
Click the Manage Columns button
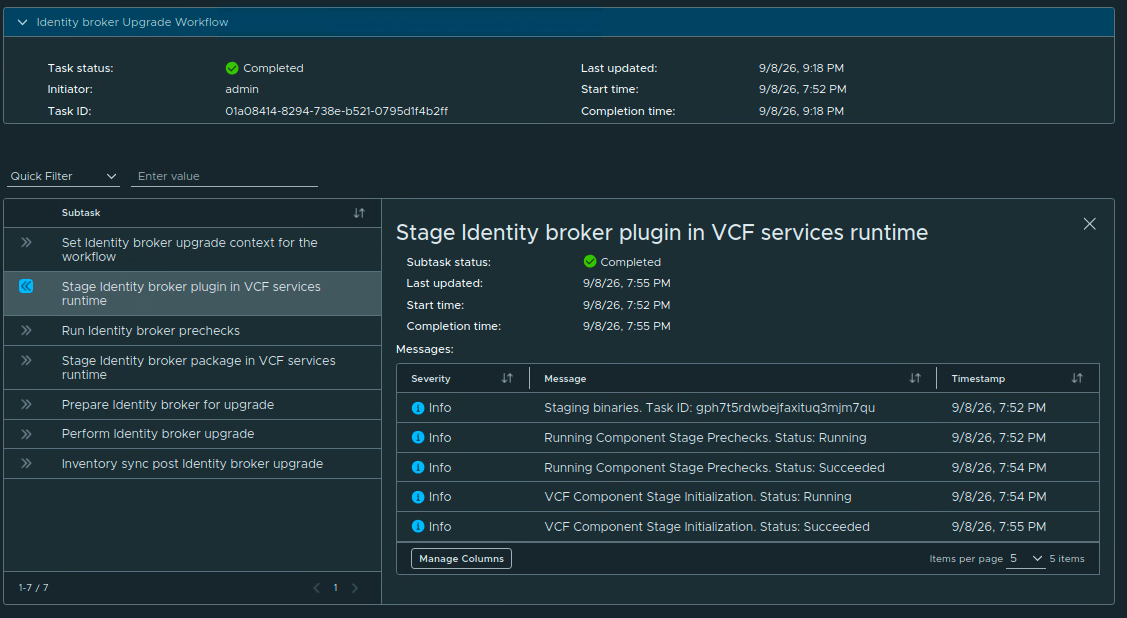click(461, 558)
